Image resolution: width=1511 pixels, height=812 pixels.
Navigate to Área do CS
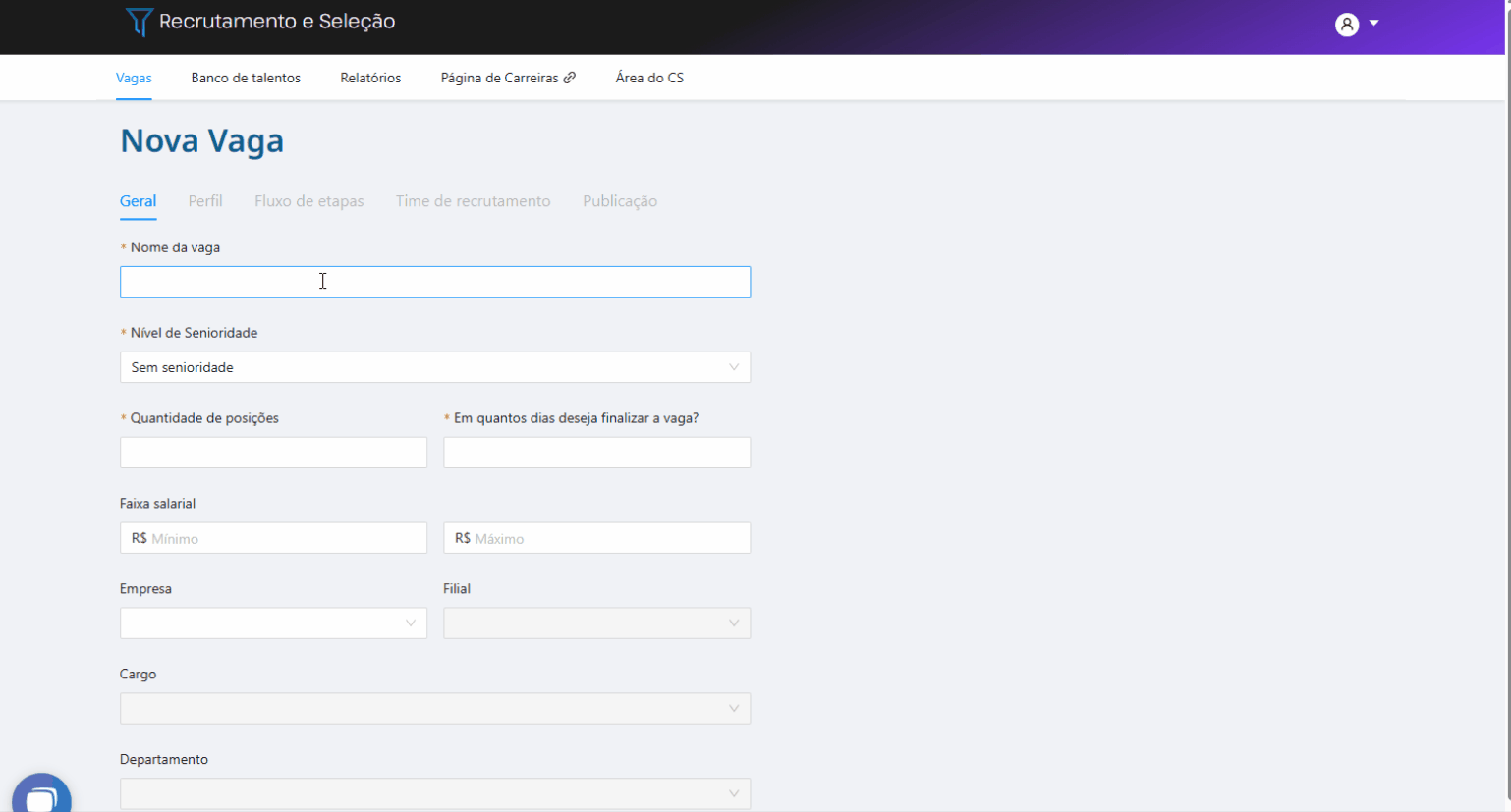pyautogui.click(x=649, y=78)
